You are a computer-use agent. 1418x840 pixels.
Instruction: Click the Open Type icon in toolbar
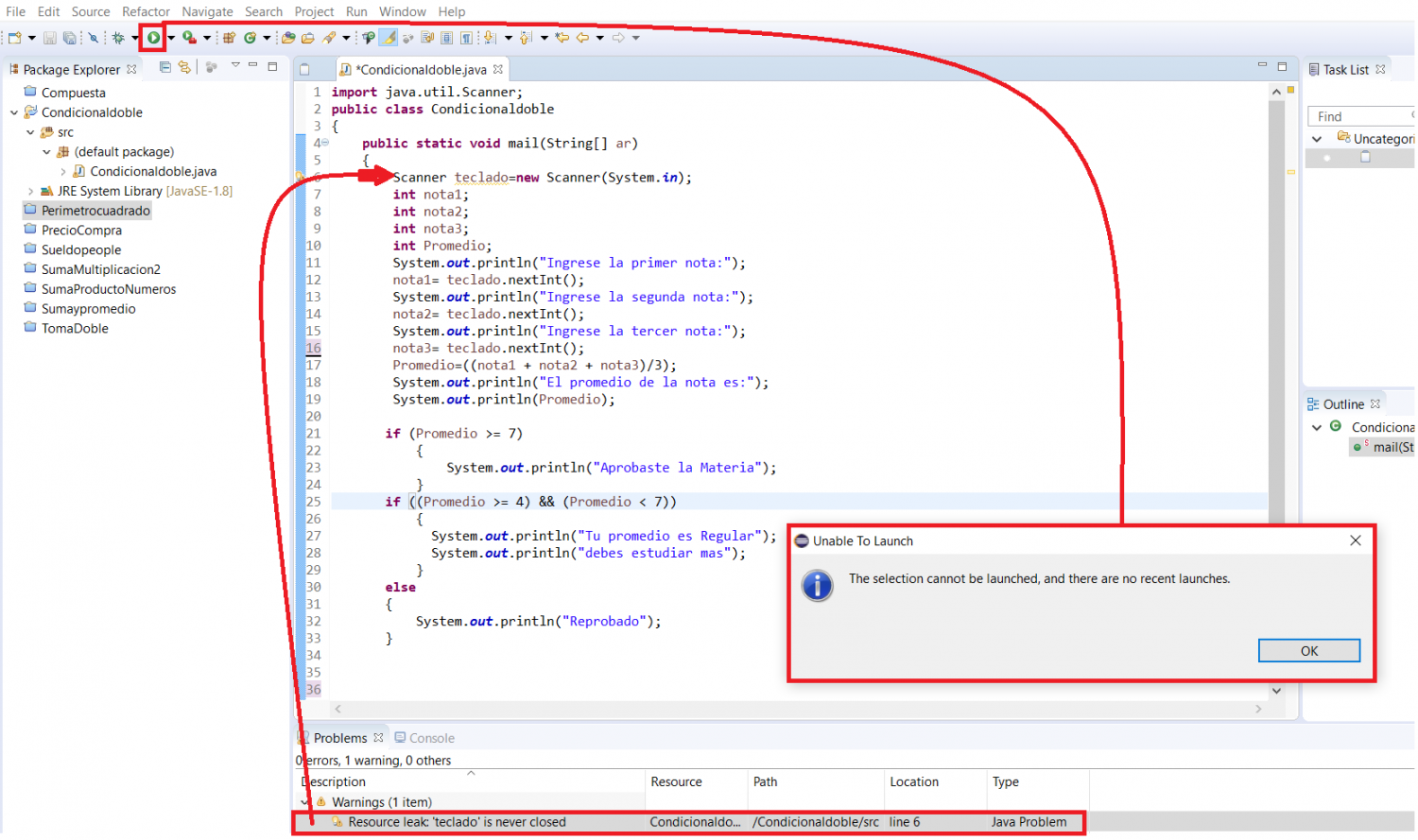click(x=288, y=38)
